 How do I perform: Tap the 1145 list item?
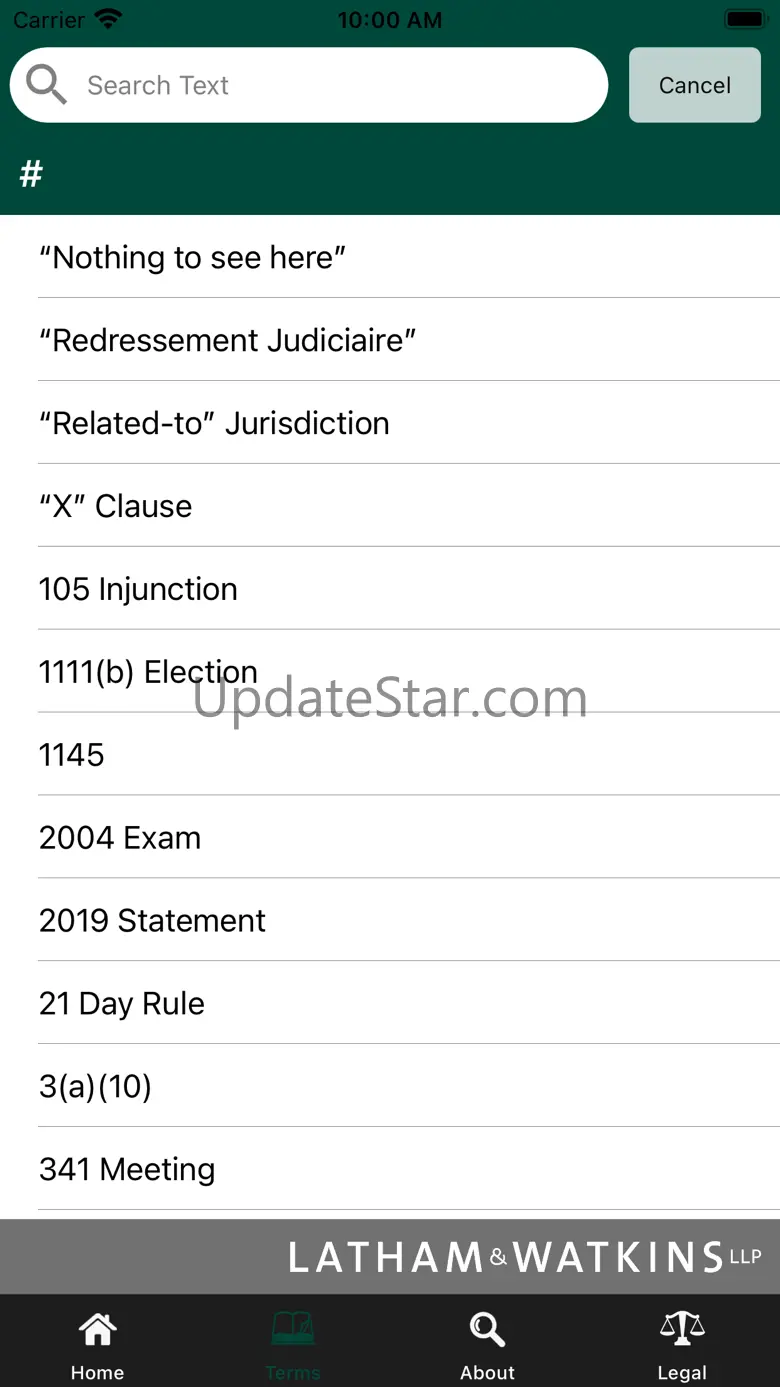[x=72, y=755]
